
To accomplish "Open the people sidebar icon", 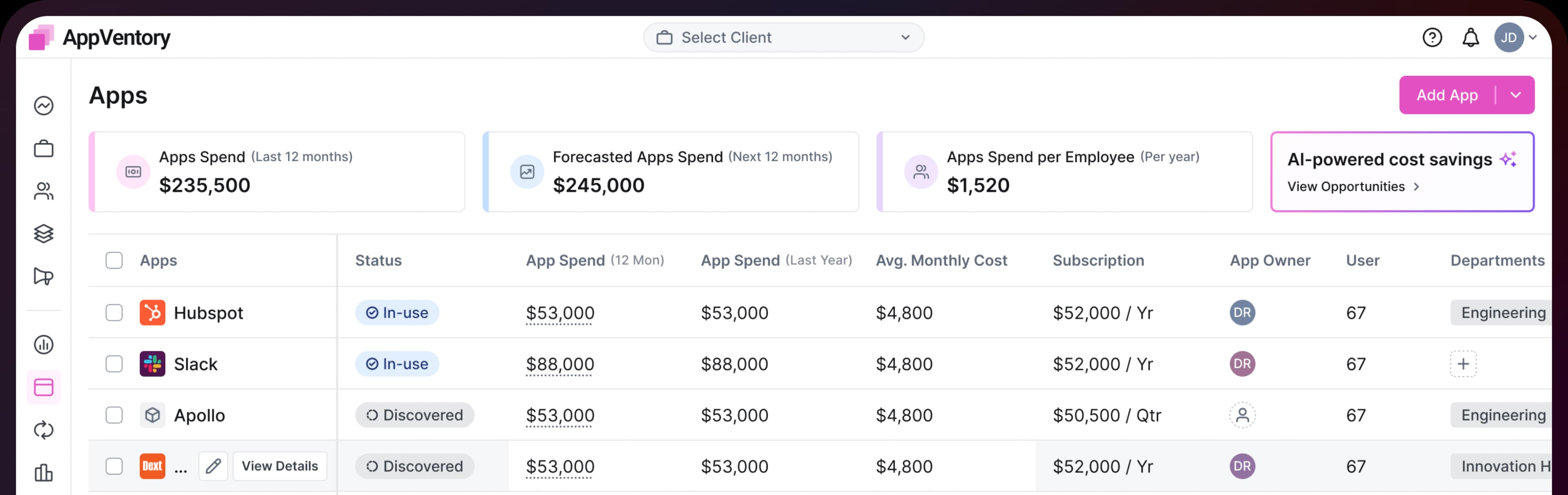I will pyautogui.click(x=44, y=191).
